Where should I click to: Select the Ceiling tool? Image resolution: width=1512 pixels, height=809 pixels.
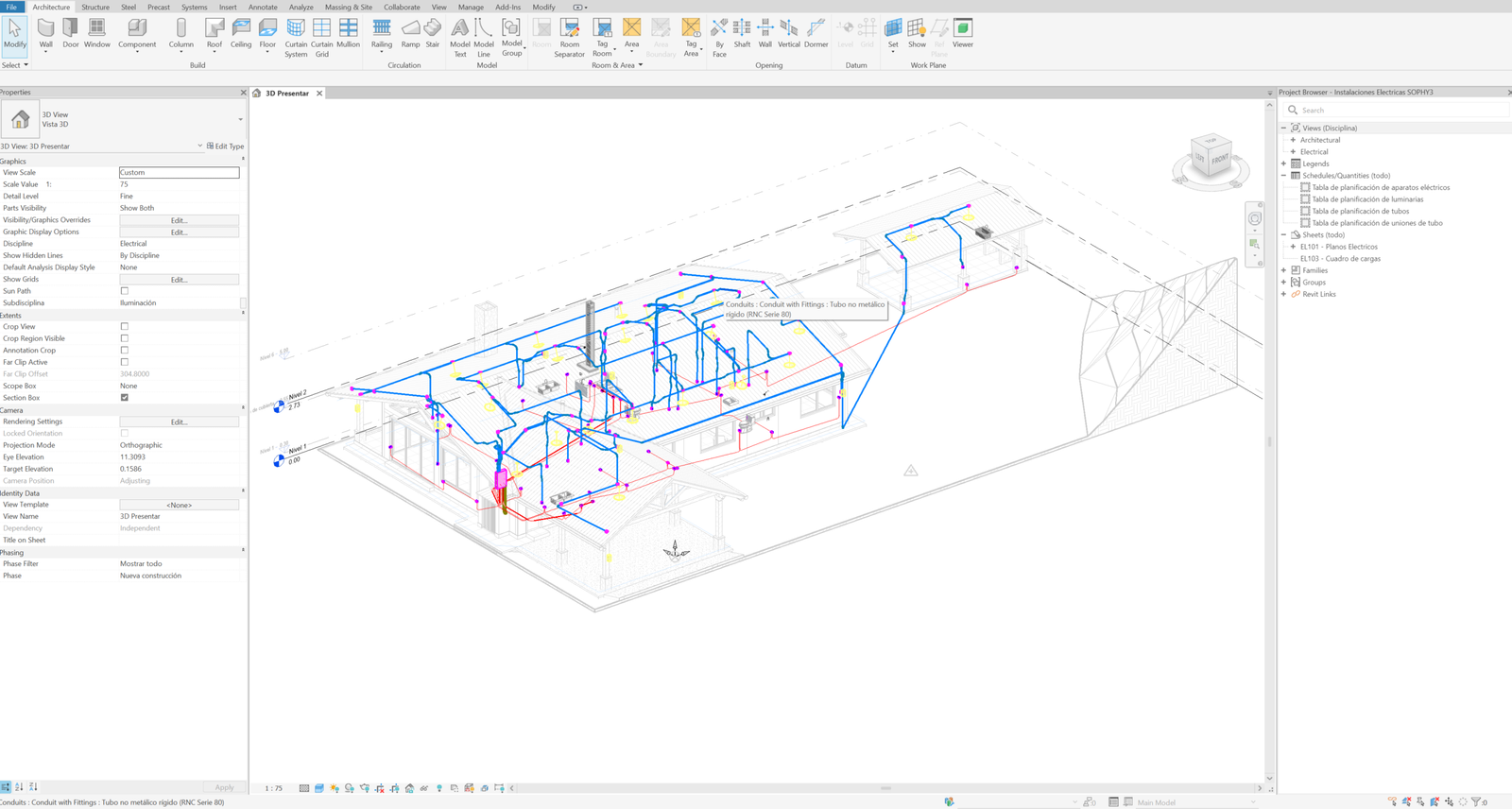click(x=241, y=34)
